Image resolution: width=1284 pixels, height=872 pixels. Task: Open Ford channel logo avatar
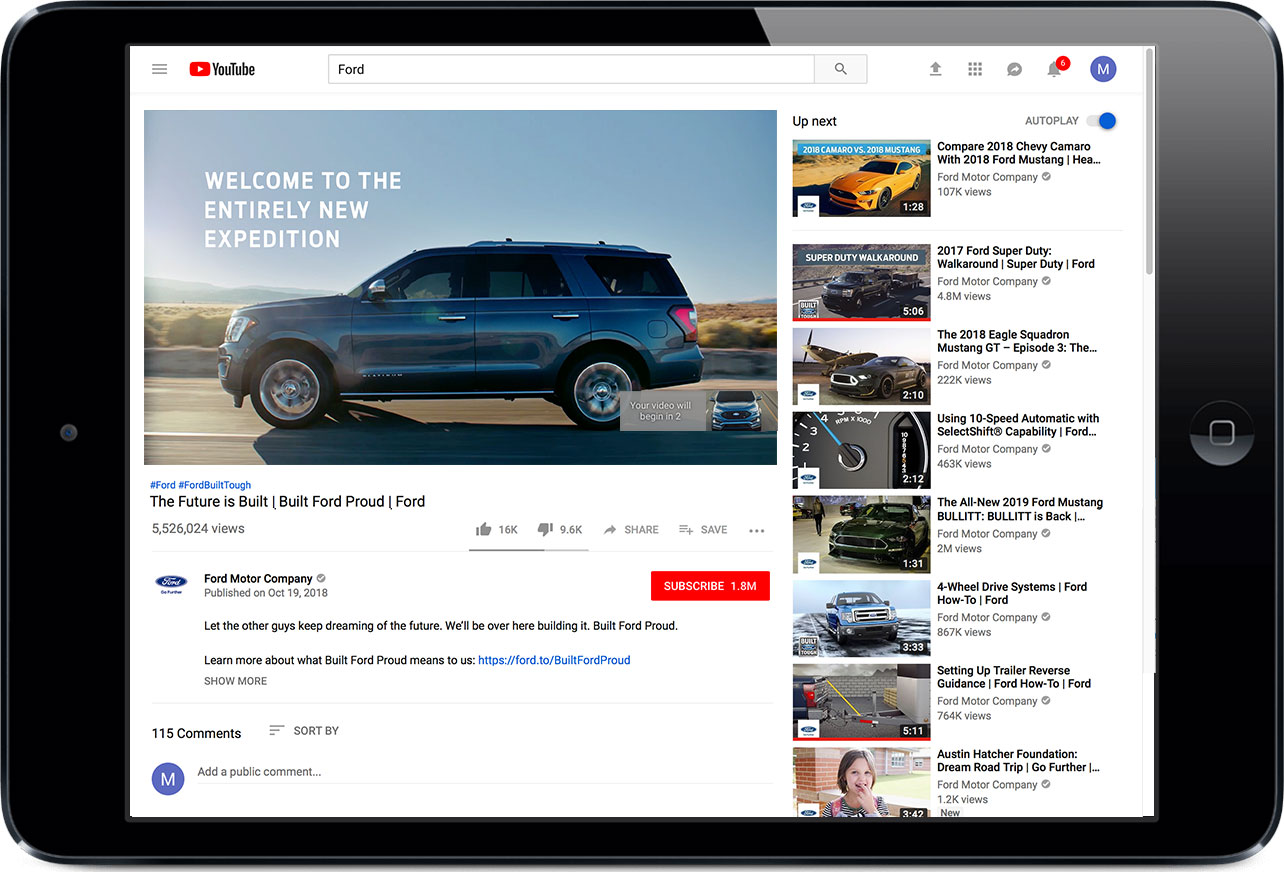[172, 585]
